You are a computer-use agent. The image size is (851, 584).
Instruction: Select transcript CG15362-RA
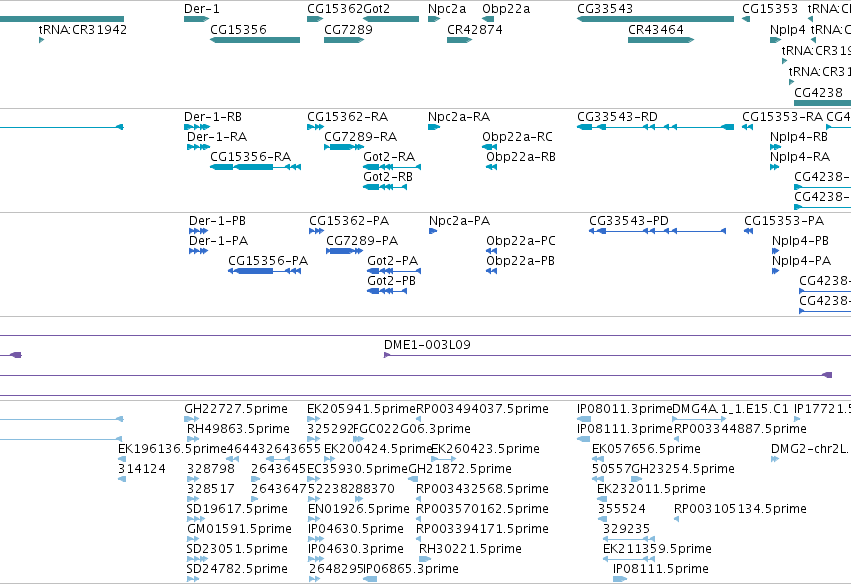coord(315,127)
